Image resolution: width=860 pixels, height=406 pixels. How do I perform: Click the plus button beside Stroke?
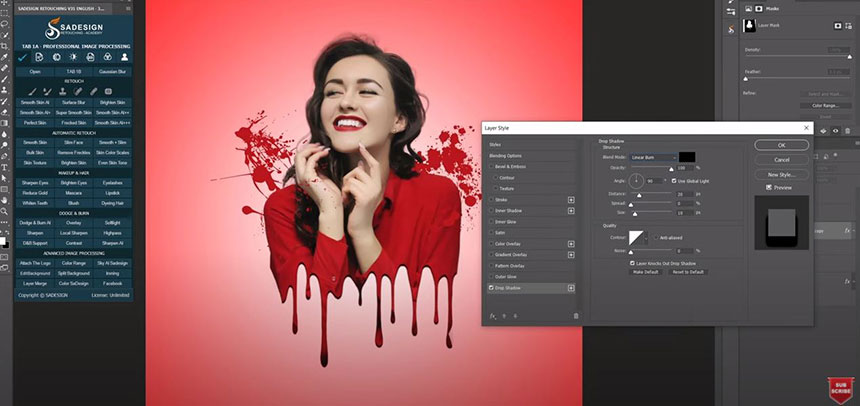click(x=571, y=200)
